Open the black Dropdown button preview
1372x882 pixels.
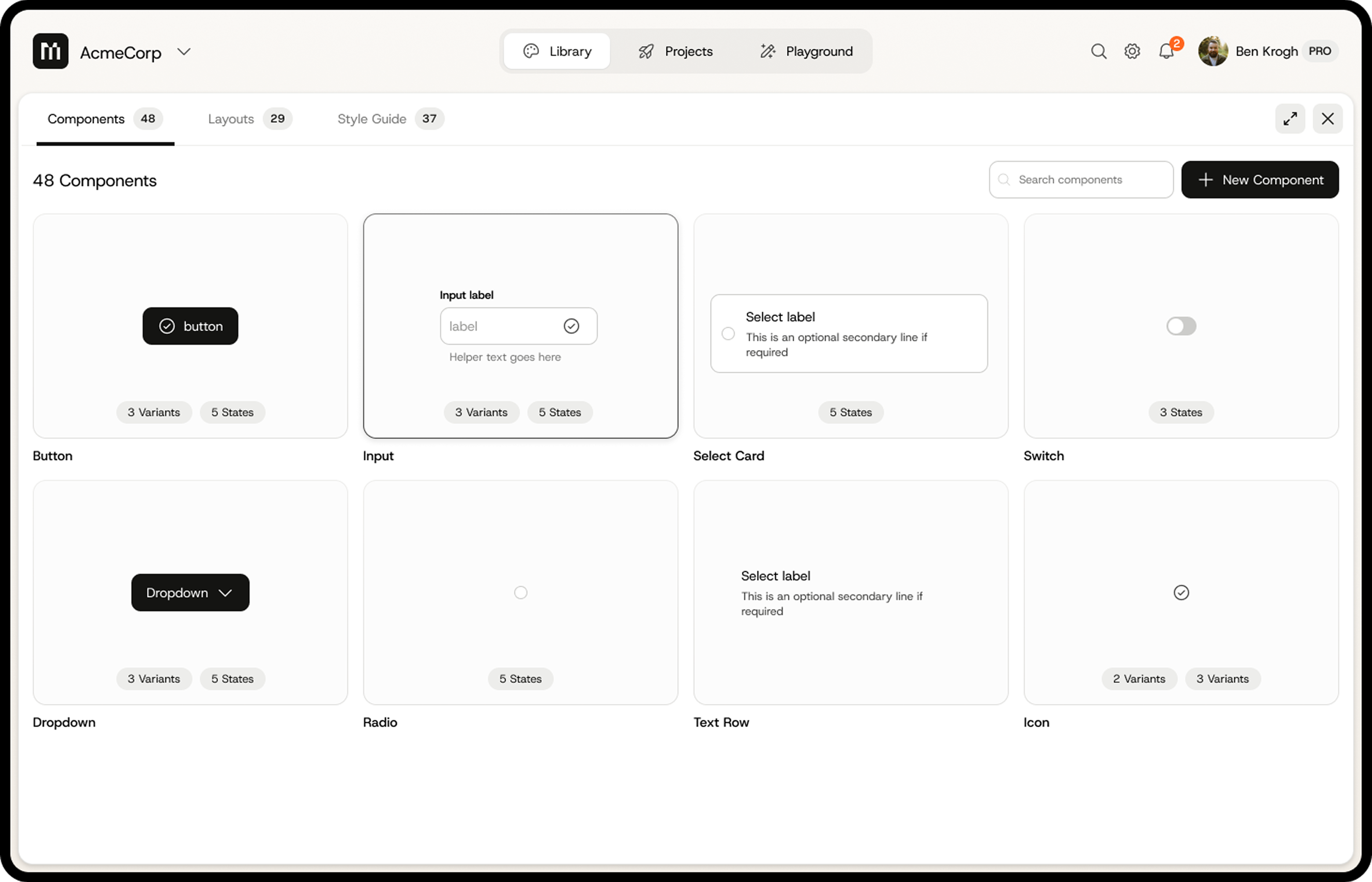coord(190,593)
